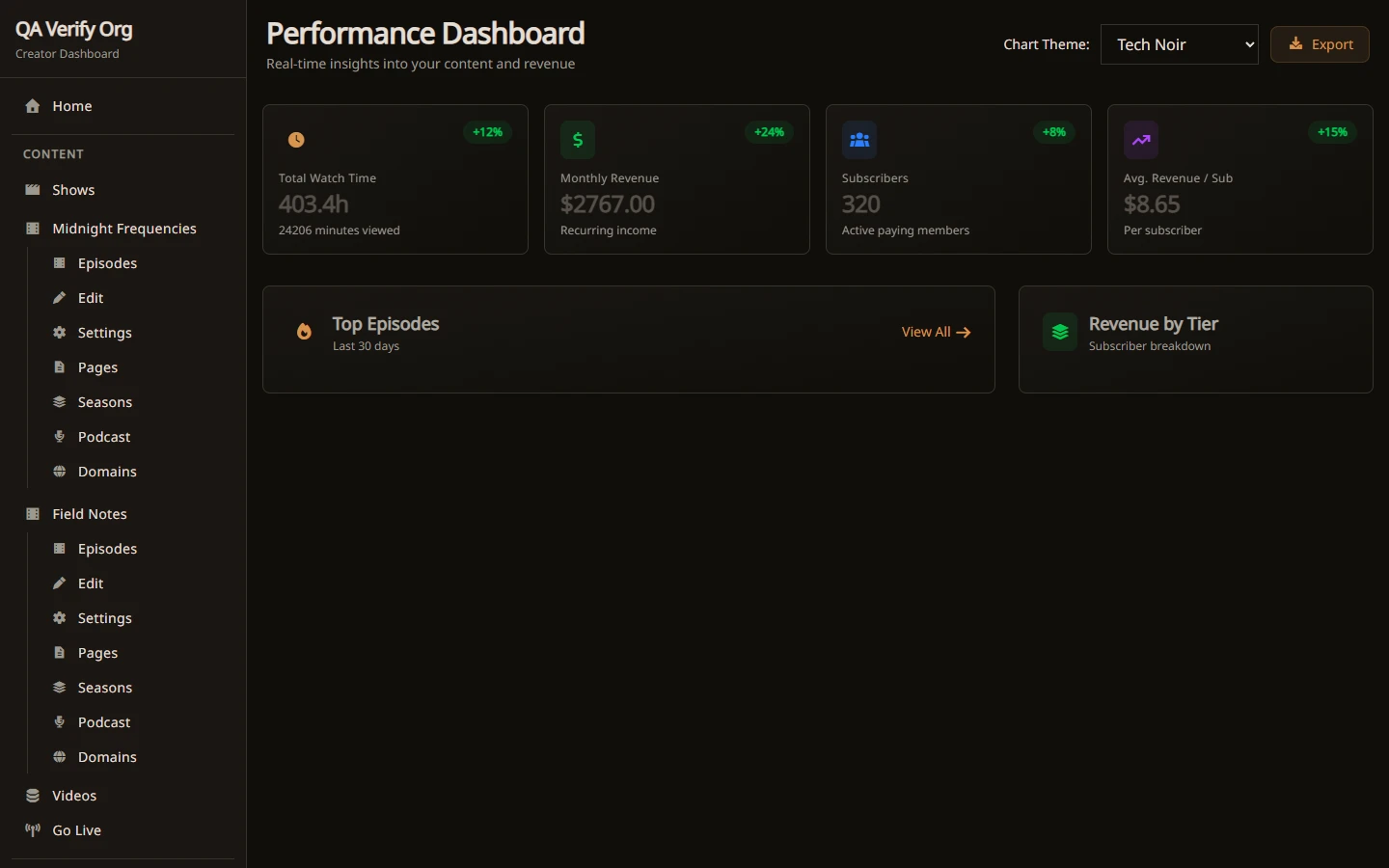Click the Avg. Revenue trend-line icon
Image resolution: width=1389 pixels, height=868 pixels.
coord(1141,140)
